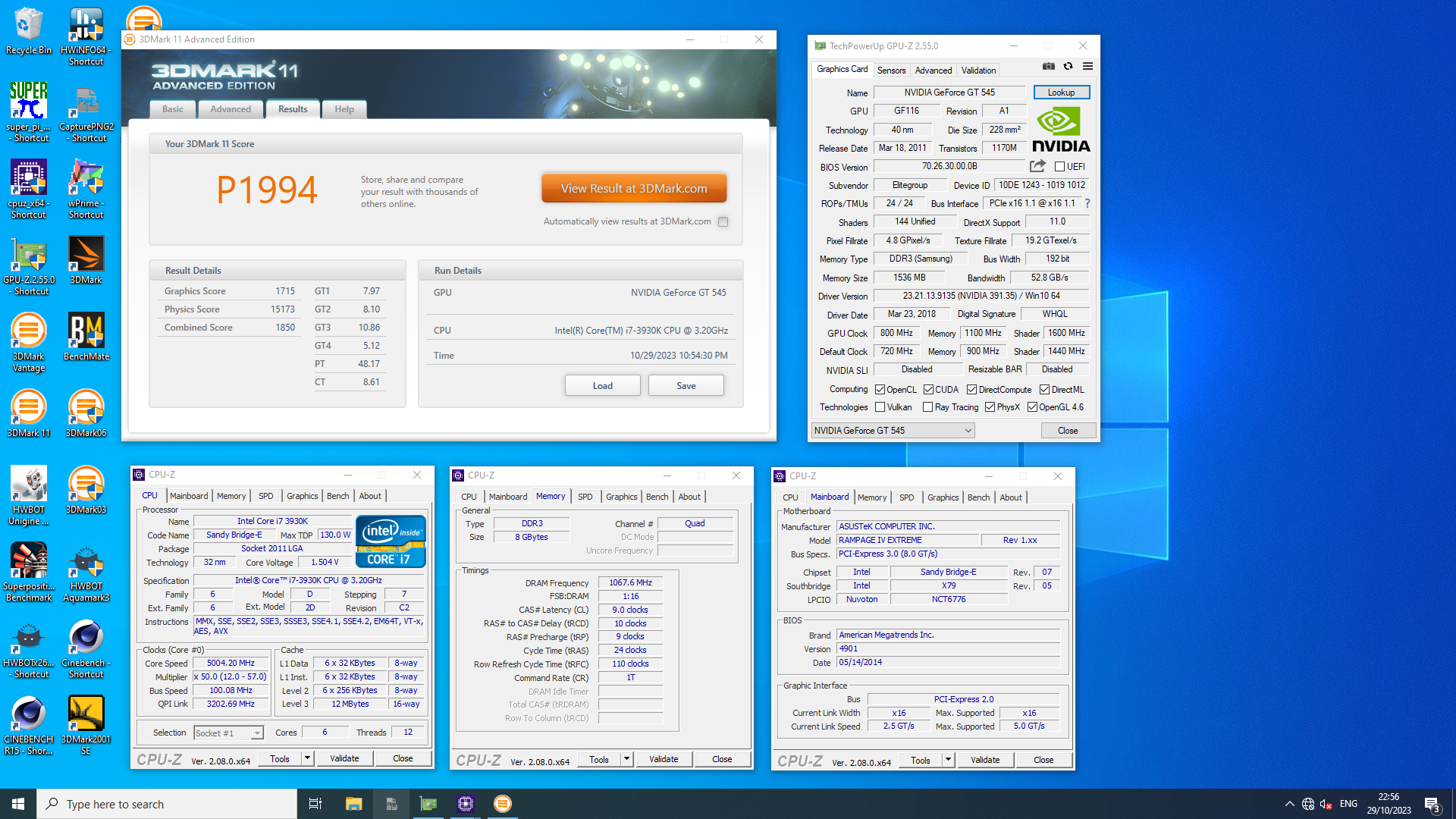
Task: Open super_pi shortcut icon
Action: click(x=29, y=111)
